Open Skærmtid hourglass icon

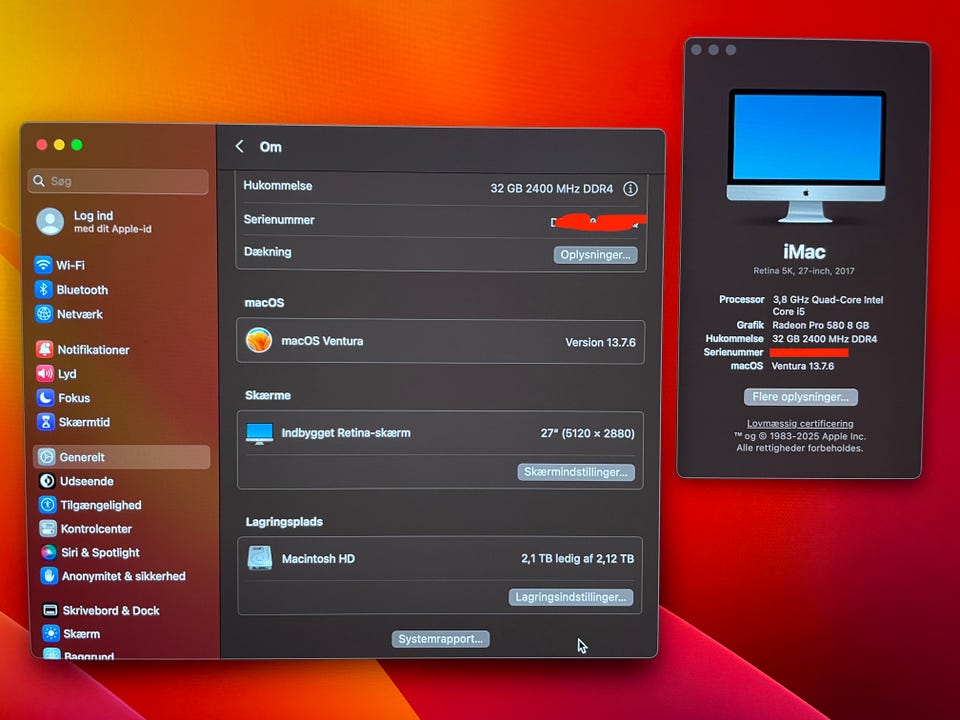pyautogui.click(x=46, y=421)
